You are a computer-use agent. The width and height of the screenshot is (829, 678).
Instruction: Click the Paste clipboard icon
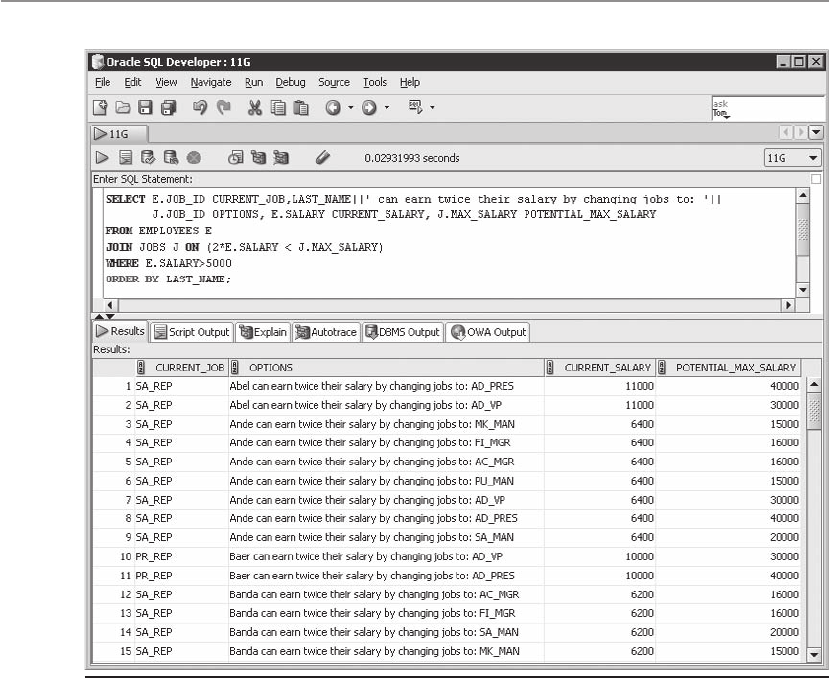[301, 107]
